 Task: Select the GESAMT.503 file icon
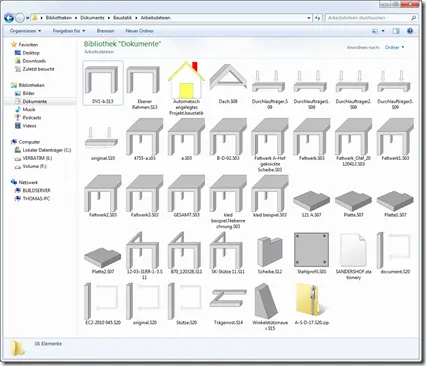click(x=186, y=193)
